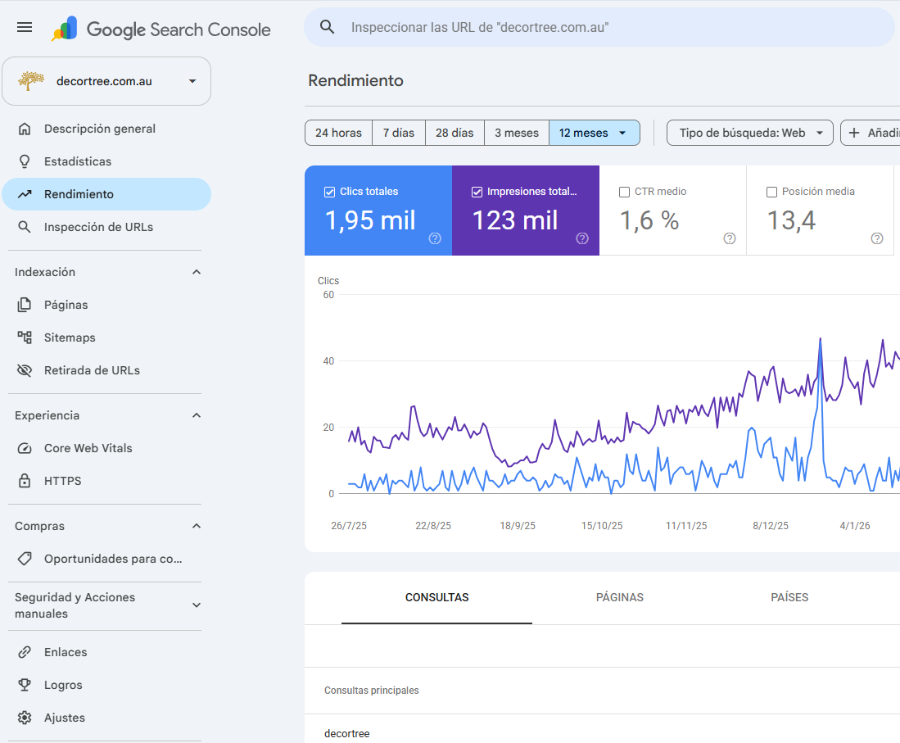Open Sitemaps page
Screen dimensions: 900x743
pyautogui.click(x=107, y=338)
